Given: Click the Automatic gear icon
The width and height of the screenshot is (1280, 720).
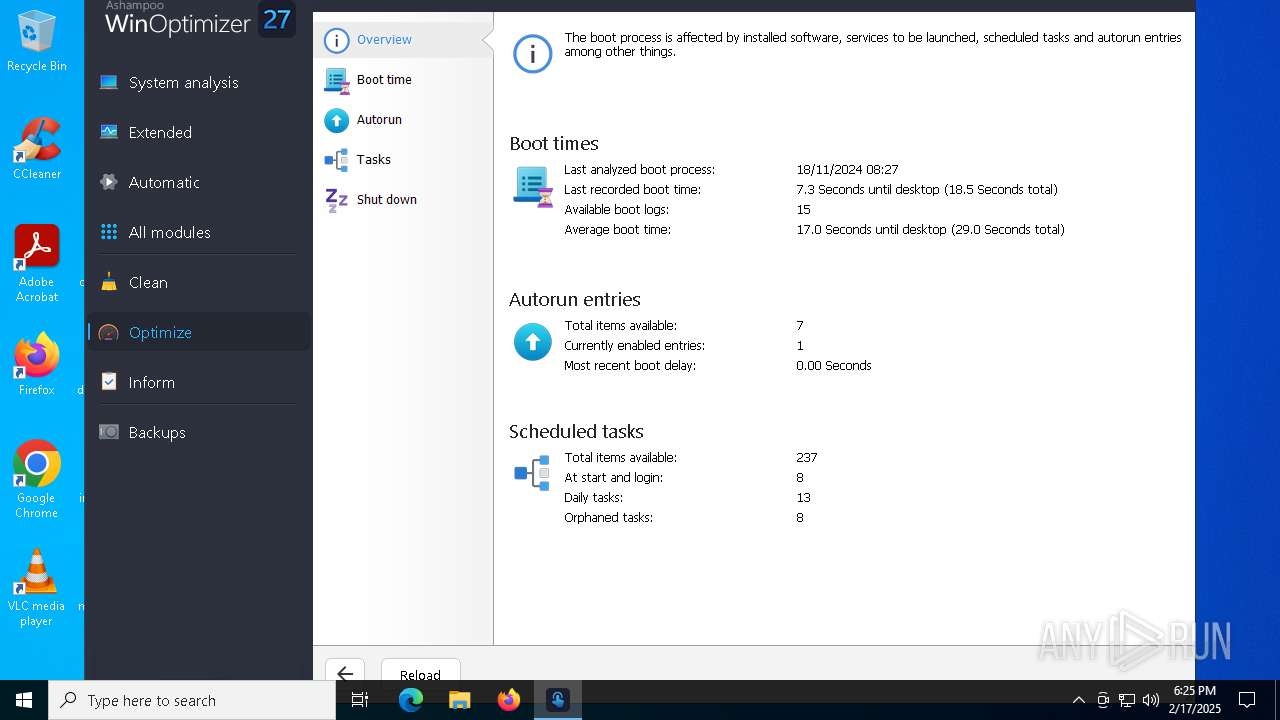Looking at the screenshot, I should [109, 182].
